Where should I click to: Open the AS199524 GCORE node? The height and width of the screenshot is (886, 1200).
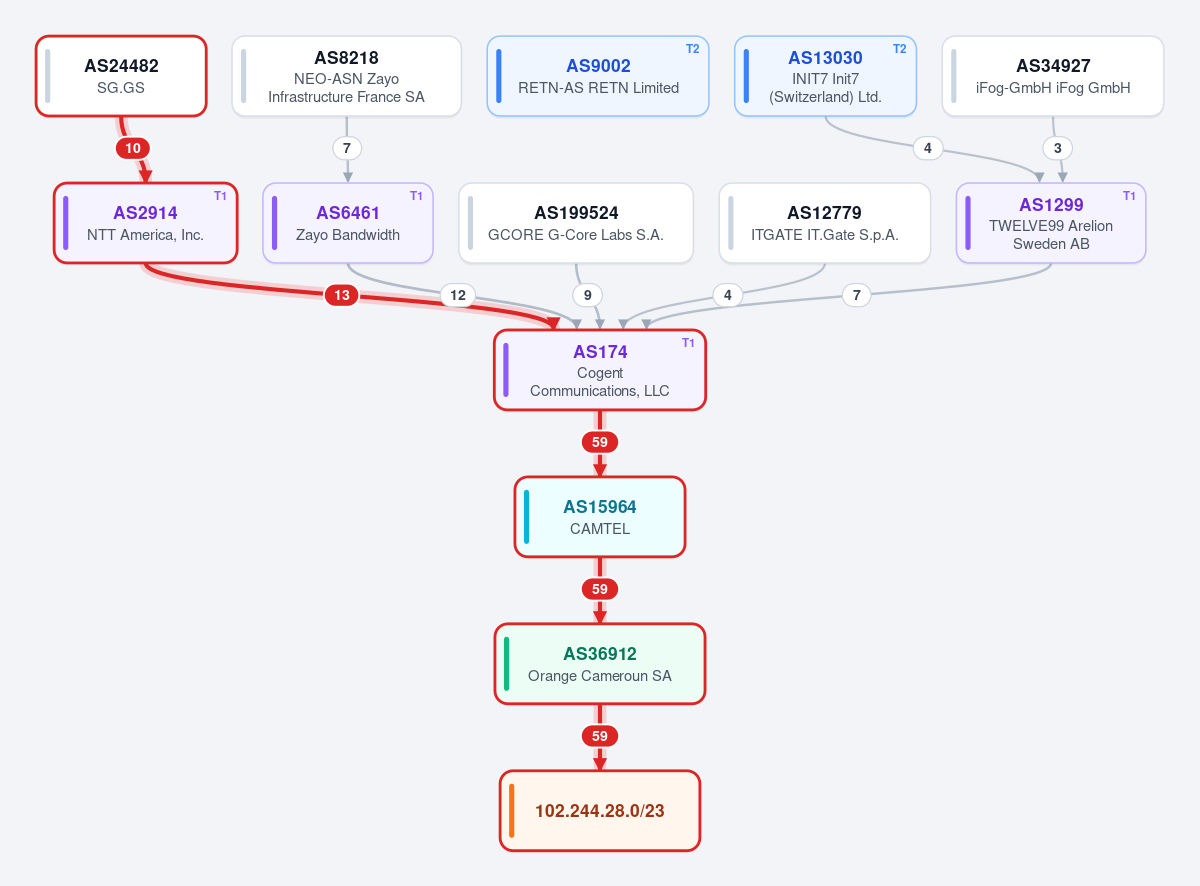[x=576, y=223]
